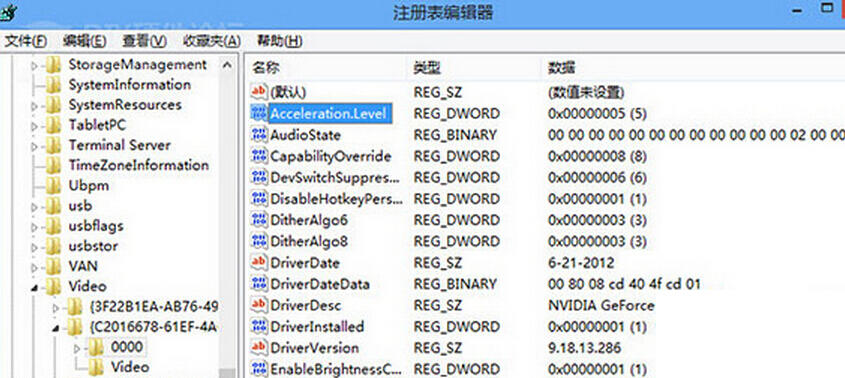
Task: Select the usb key label
Action: click(80, 206)
